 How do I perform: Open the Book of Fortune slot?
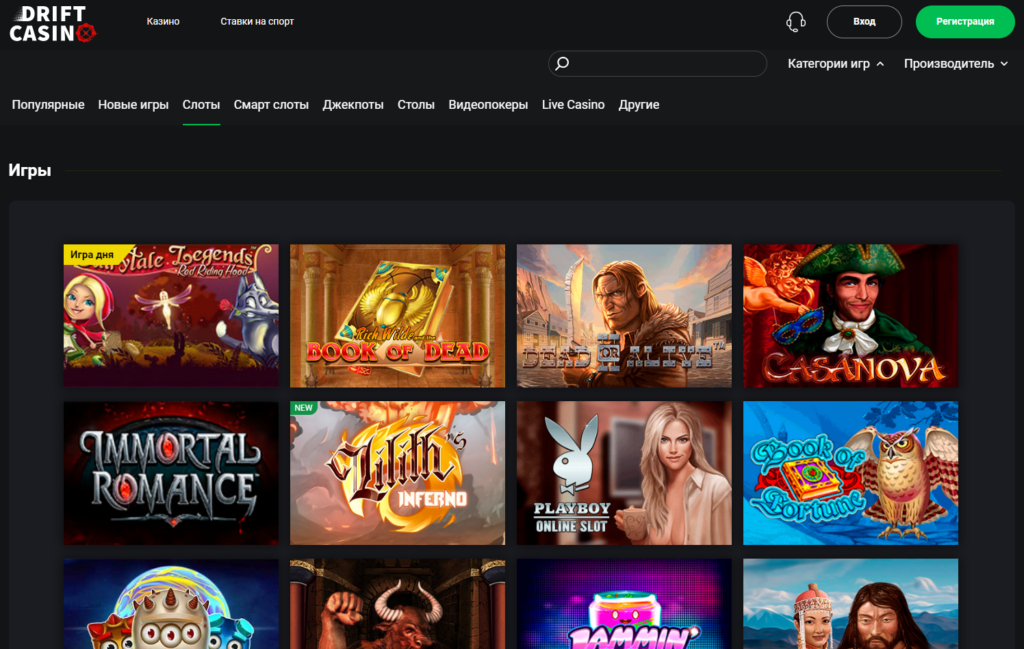(x=850, y=473)
